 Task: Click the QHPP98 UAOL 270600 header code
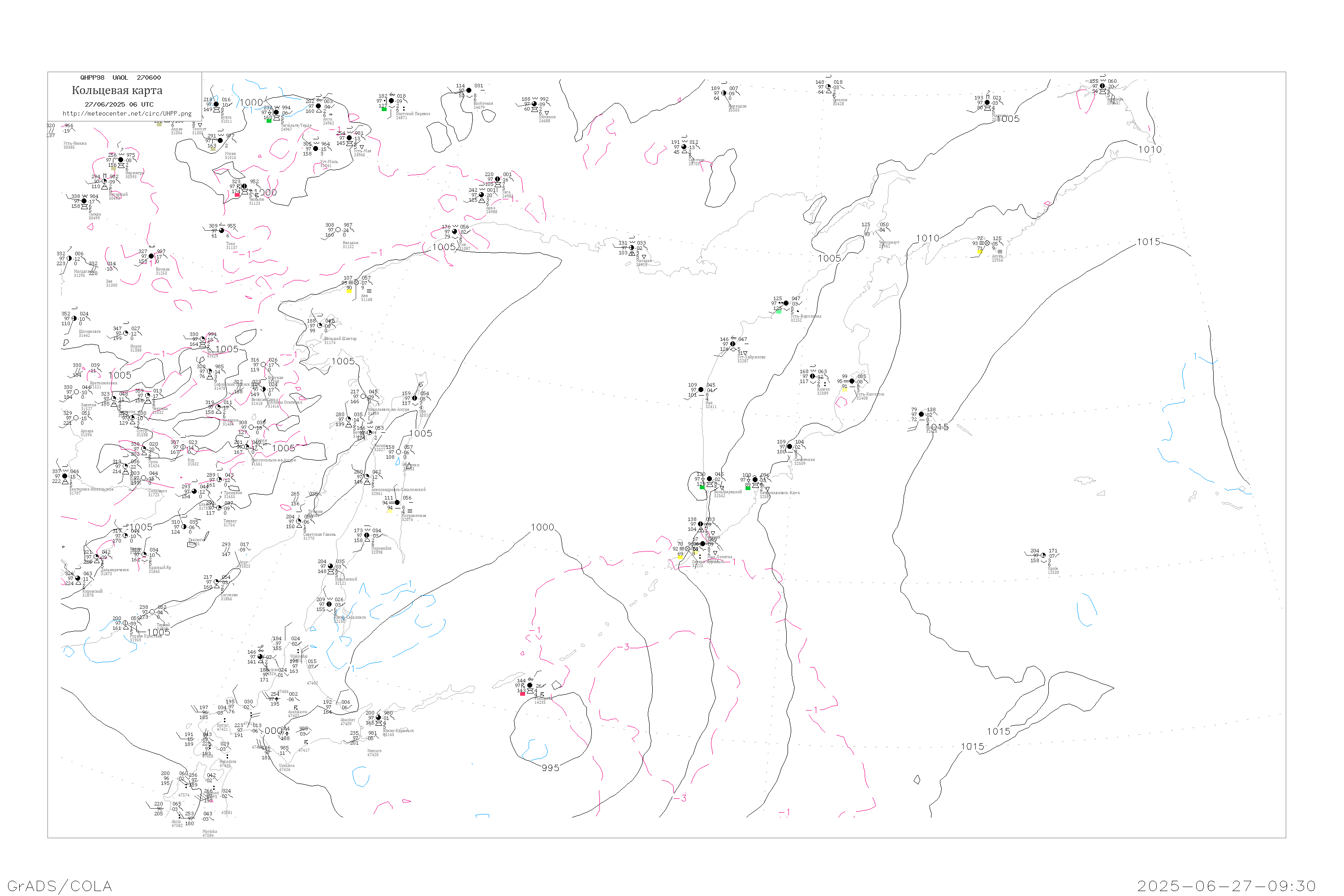[x=121, y=78]
